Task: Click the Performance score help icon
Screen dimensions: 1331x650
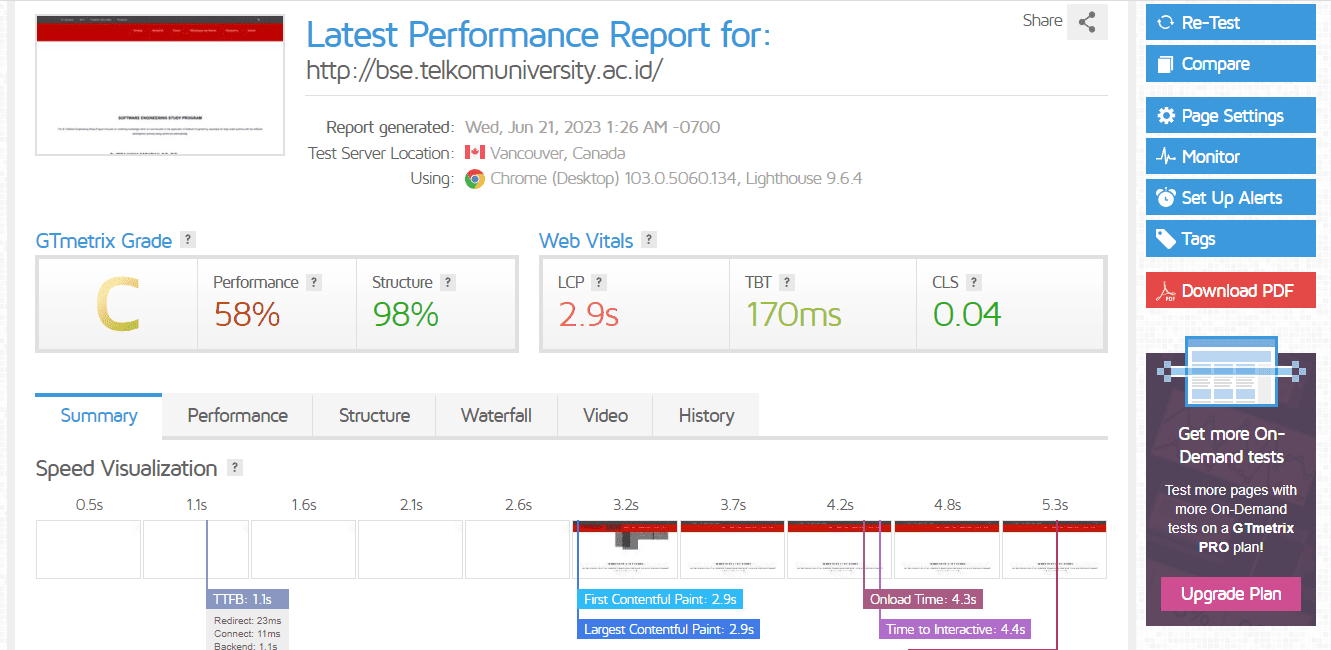Action: (x=314, y=282)
